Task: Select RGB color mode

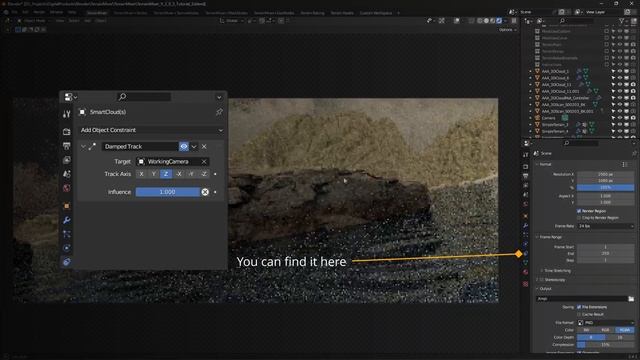Action: click(606, 330)
